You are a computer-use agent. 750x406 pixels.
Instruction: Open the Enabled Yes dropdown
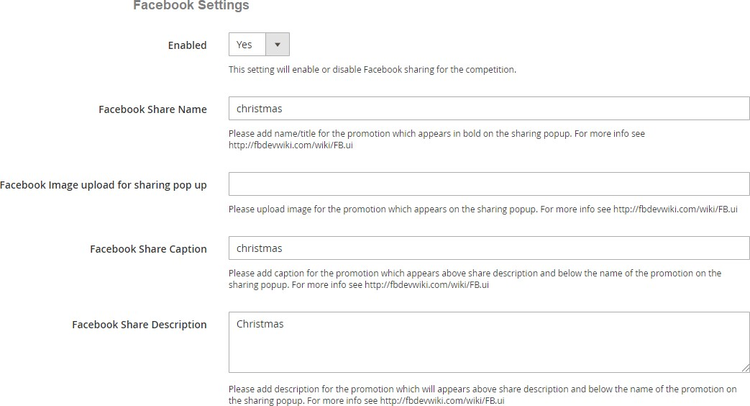tap(248, 45)
